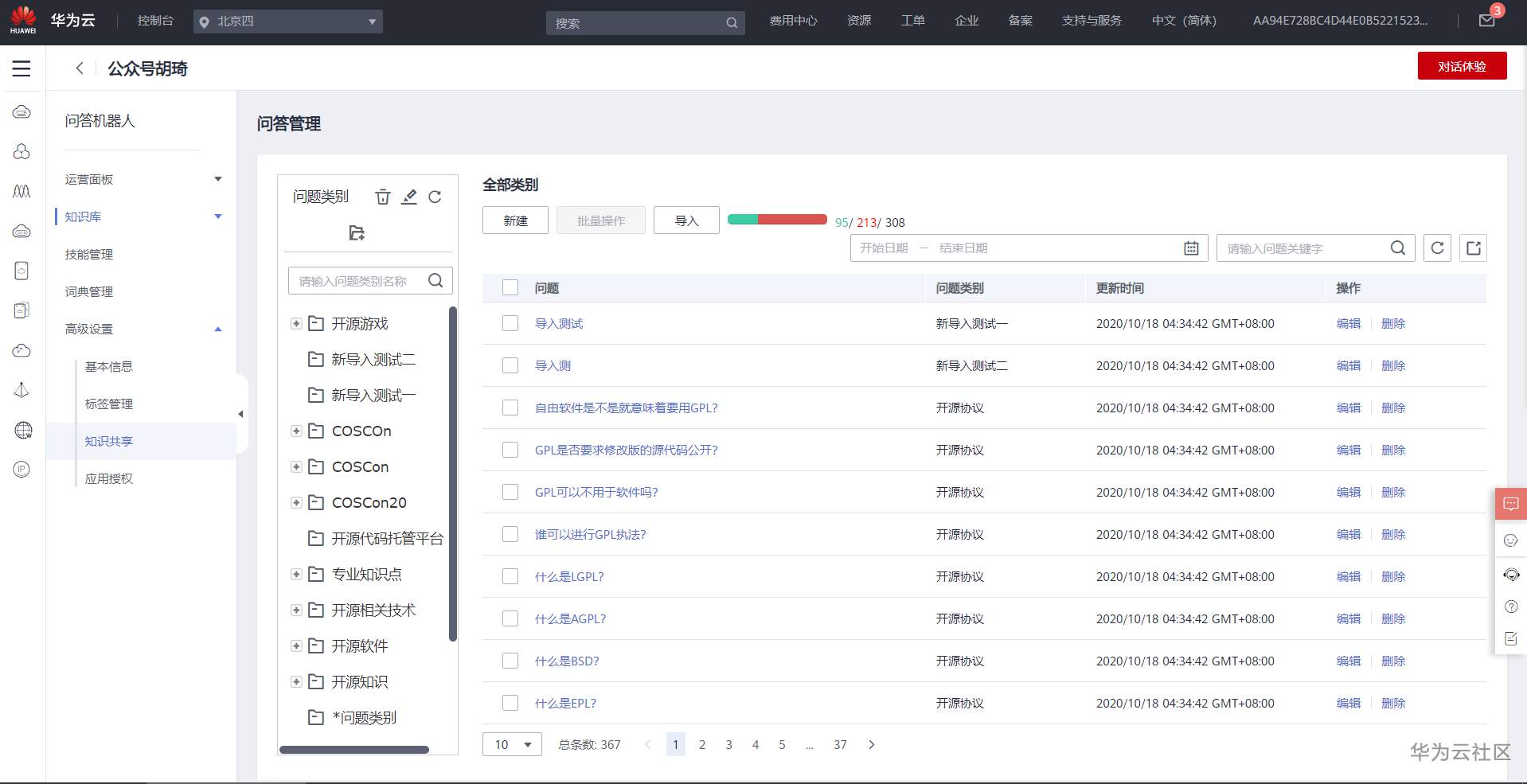Screen dimensions: 1527x784
Task: Export the question list via the export icon
Action: 1474,248
